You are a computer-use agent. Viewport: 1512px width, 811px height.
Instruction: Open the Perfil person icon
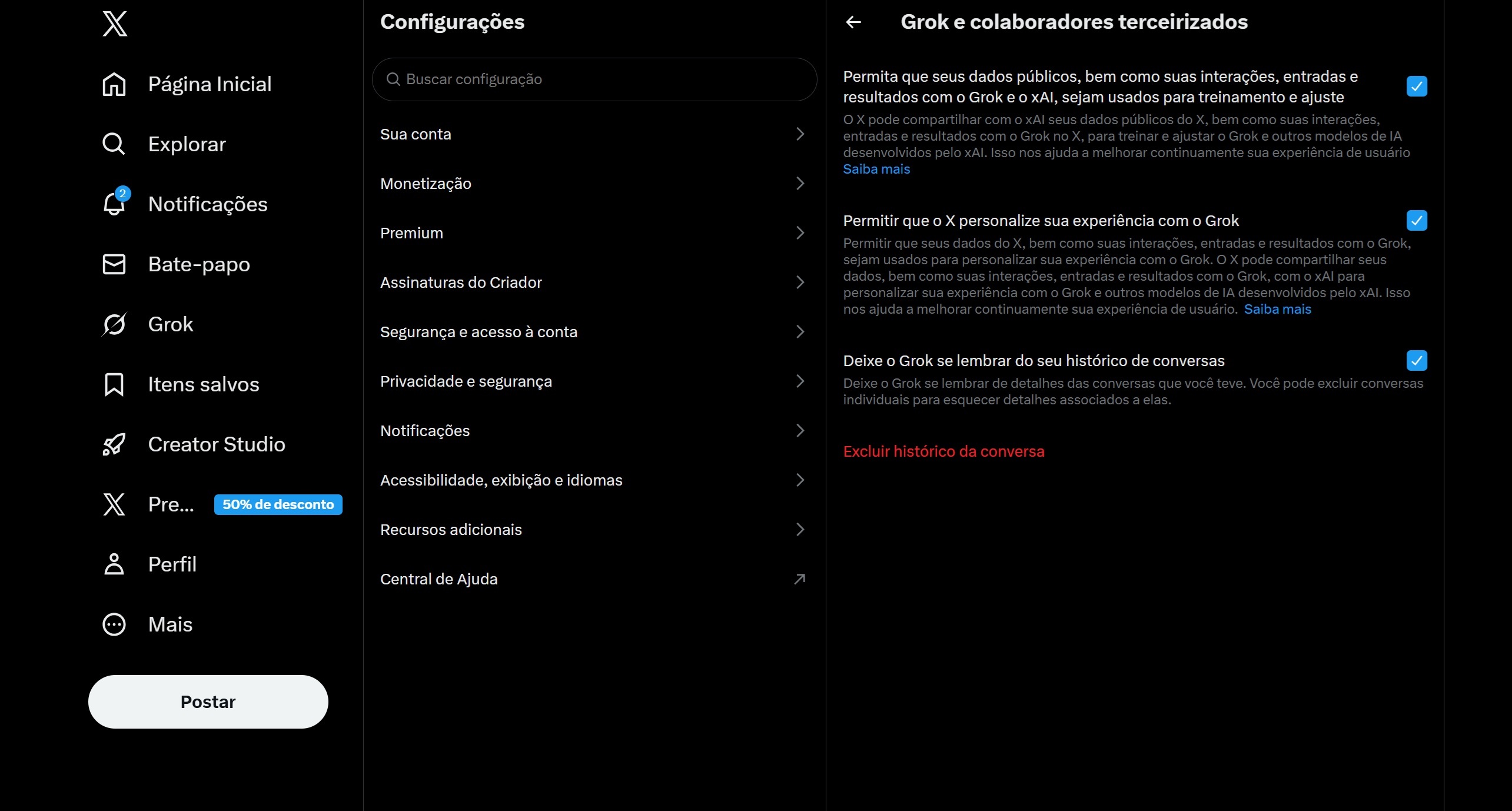pos(114,564)
